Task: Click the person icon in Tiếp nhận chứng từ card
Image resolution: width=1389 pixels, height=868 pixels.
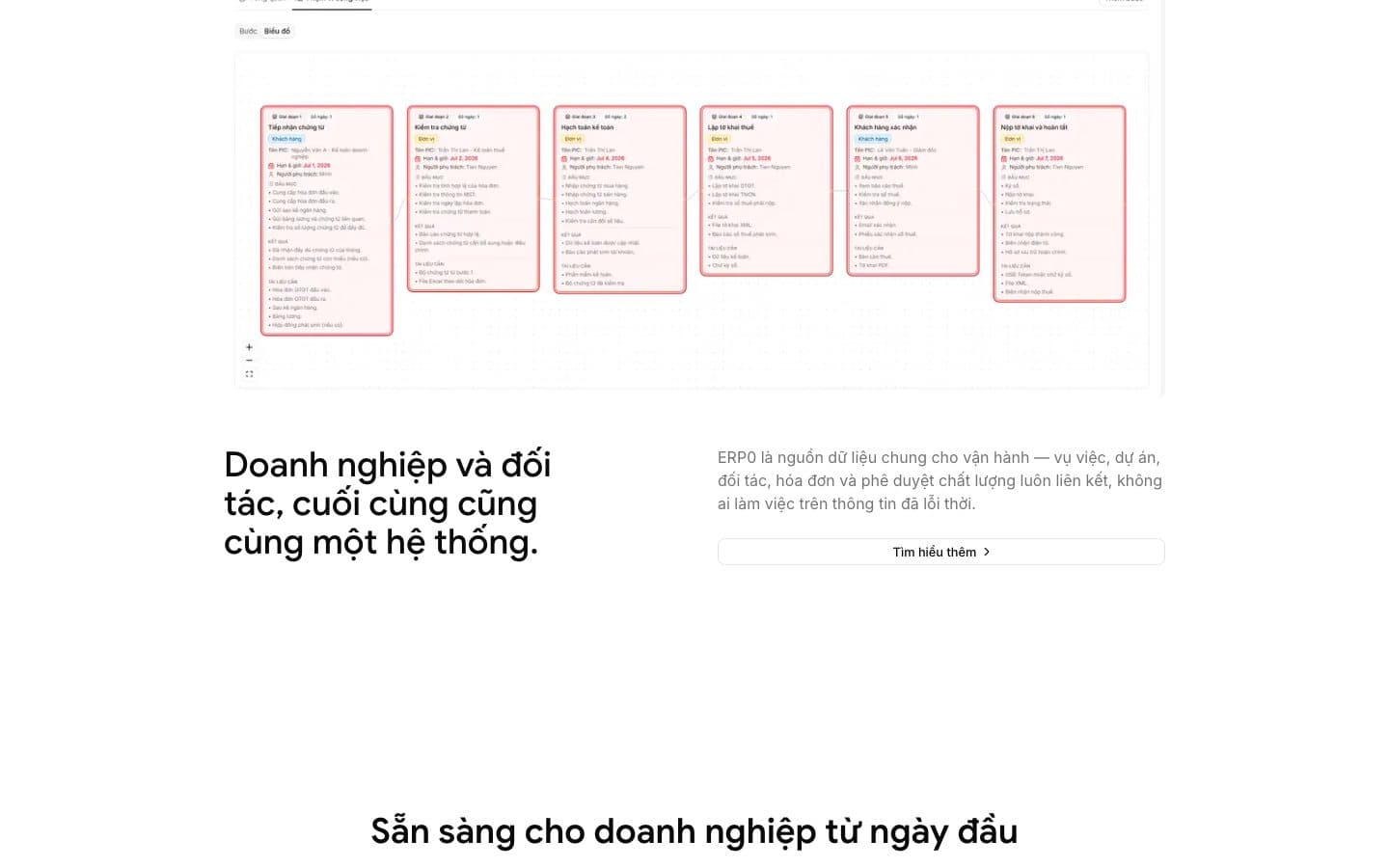Action: [271, 175]
